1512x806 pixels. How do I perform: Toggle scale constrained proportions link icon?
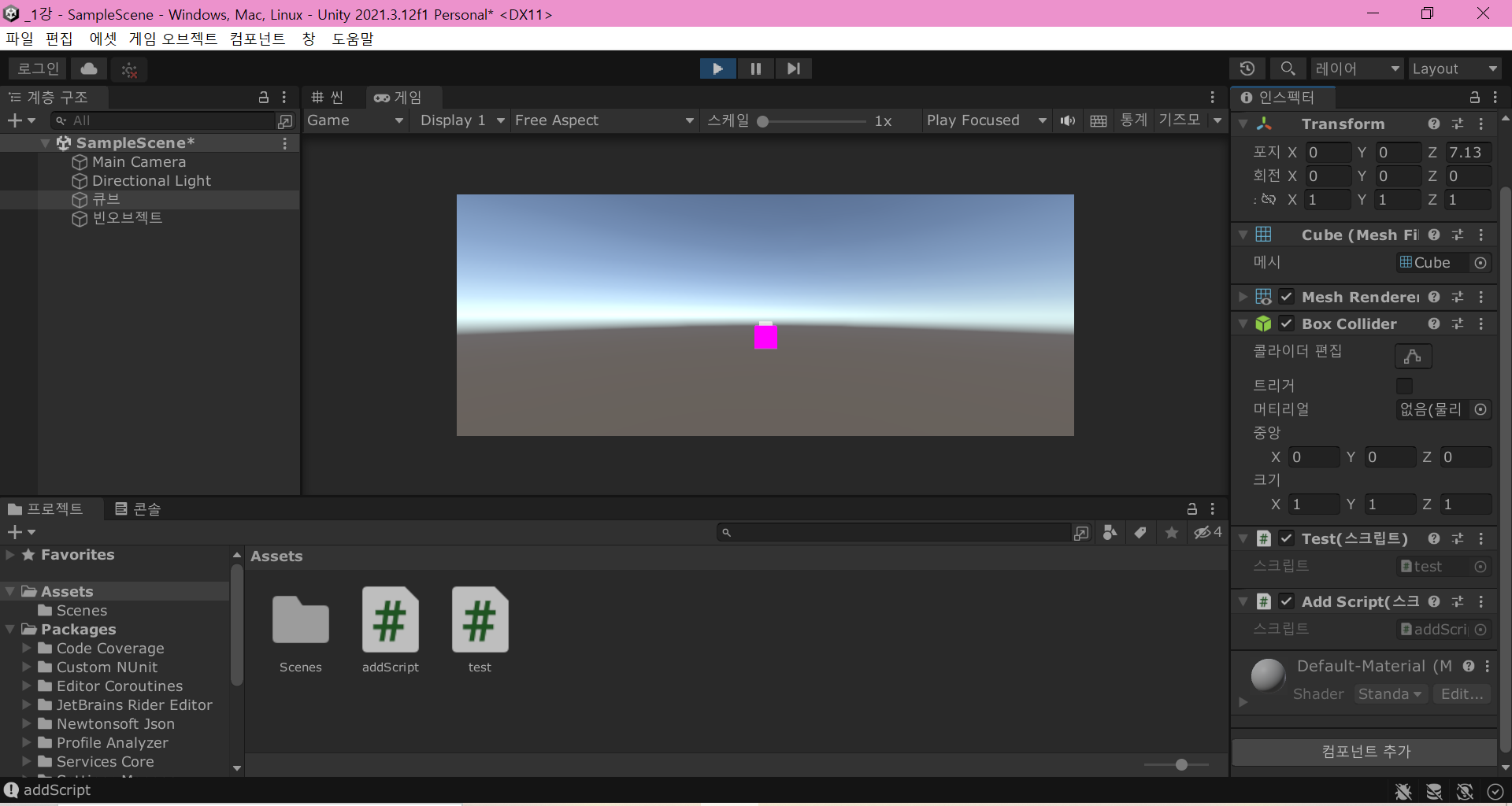(1268, 199)
